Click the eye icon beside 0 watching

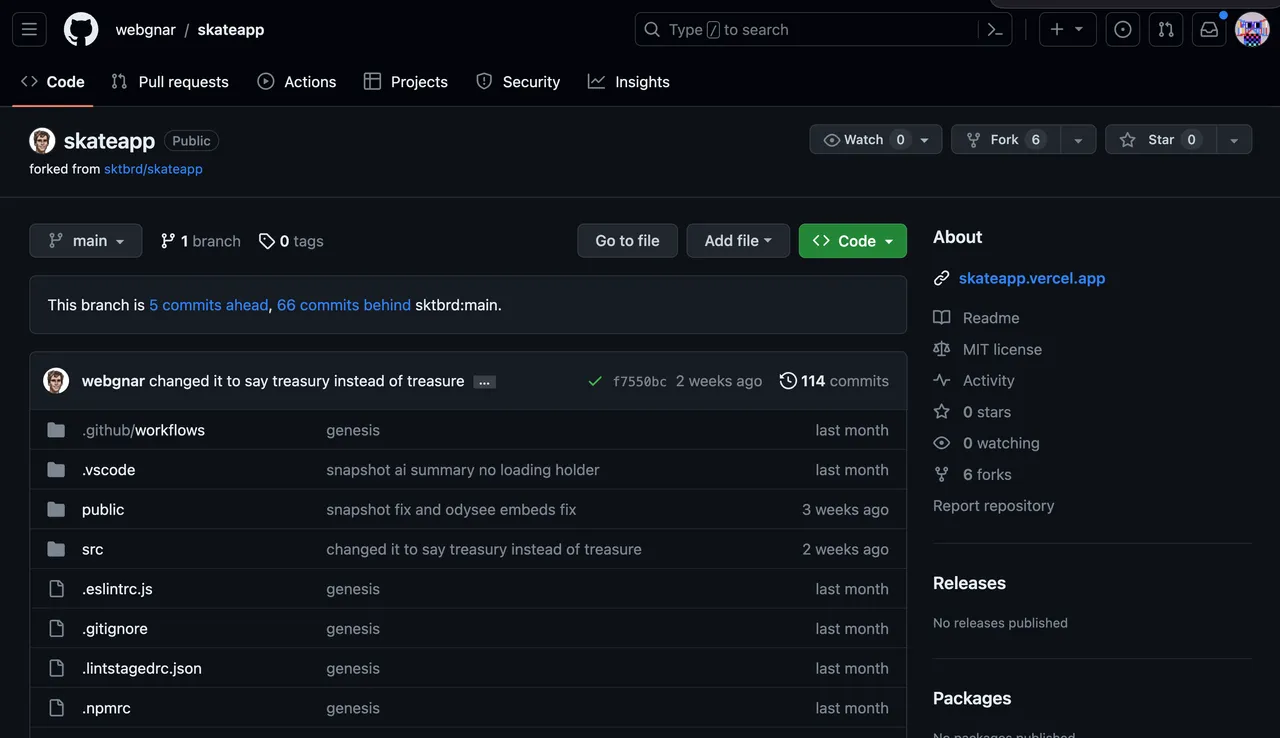click(941, 443)
